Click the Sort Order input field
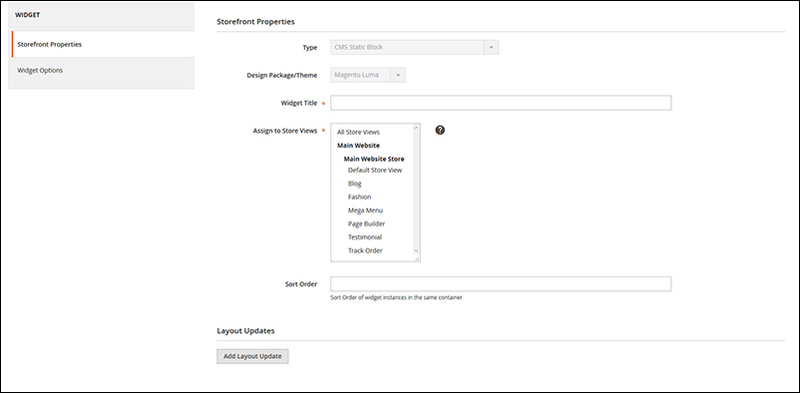 tap(501, 284)
